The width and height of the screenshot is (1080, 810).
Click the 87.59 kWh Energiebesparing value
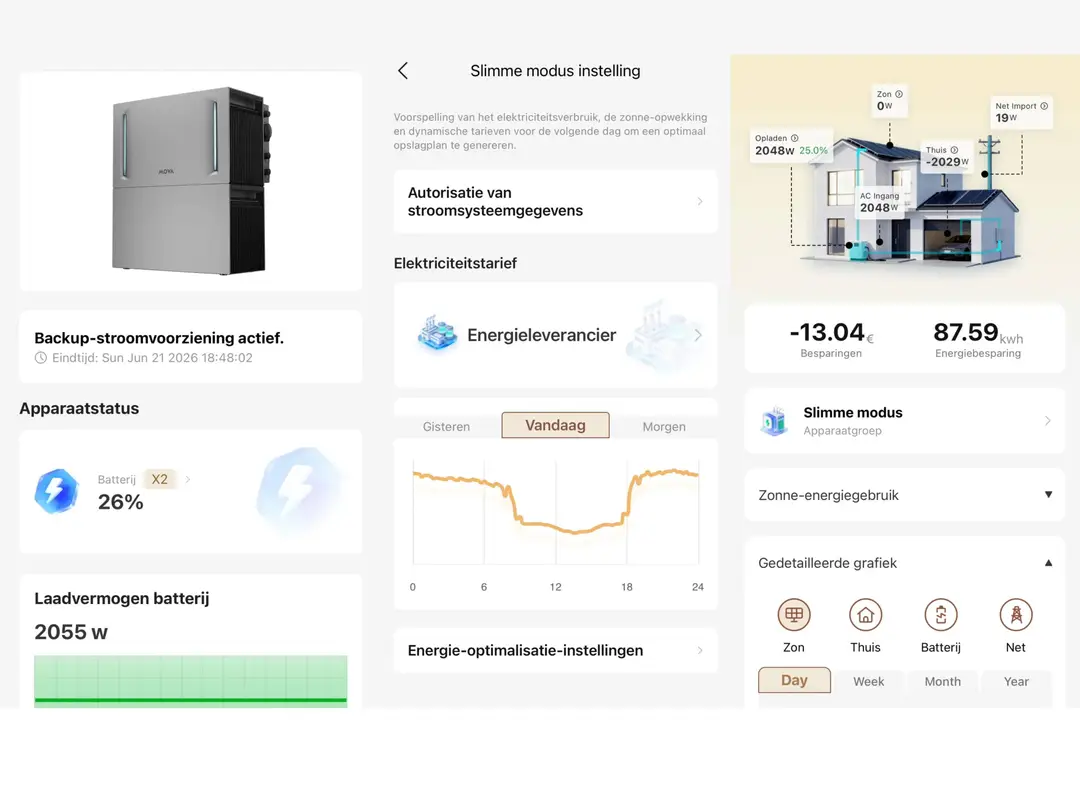[978, 333]
